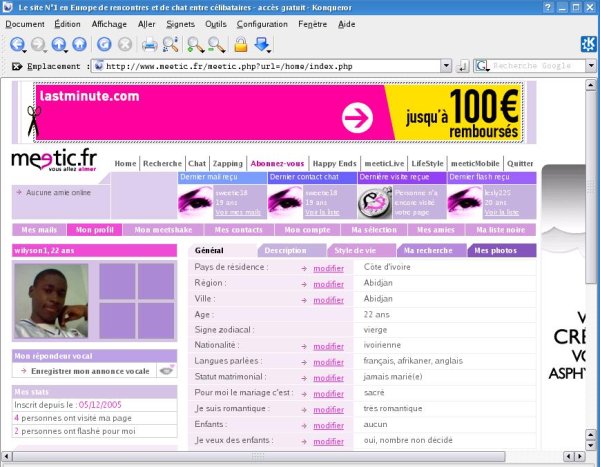This screenshot has width=600, height=467.
Task: Click the vertical scrollbar up arrow
Action: [591, 85]
